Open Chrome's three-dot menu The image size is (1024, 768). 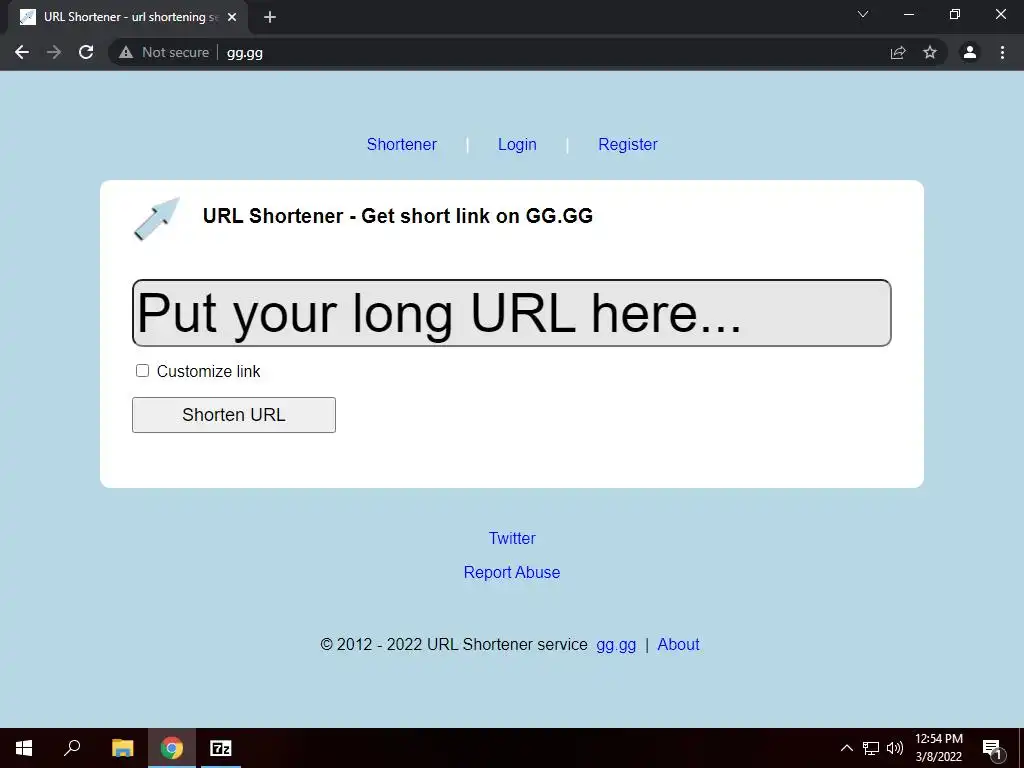[x=1002, y=52]
